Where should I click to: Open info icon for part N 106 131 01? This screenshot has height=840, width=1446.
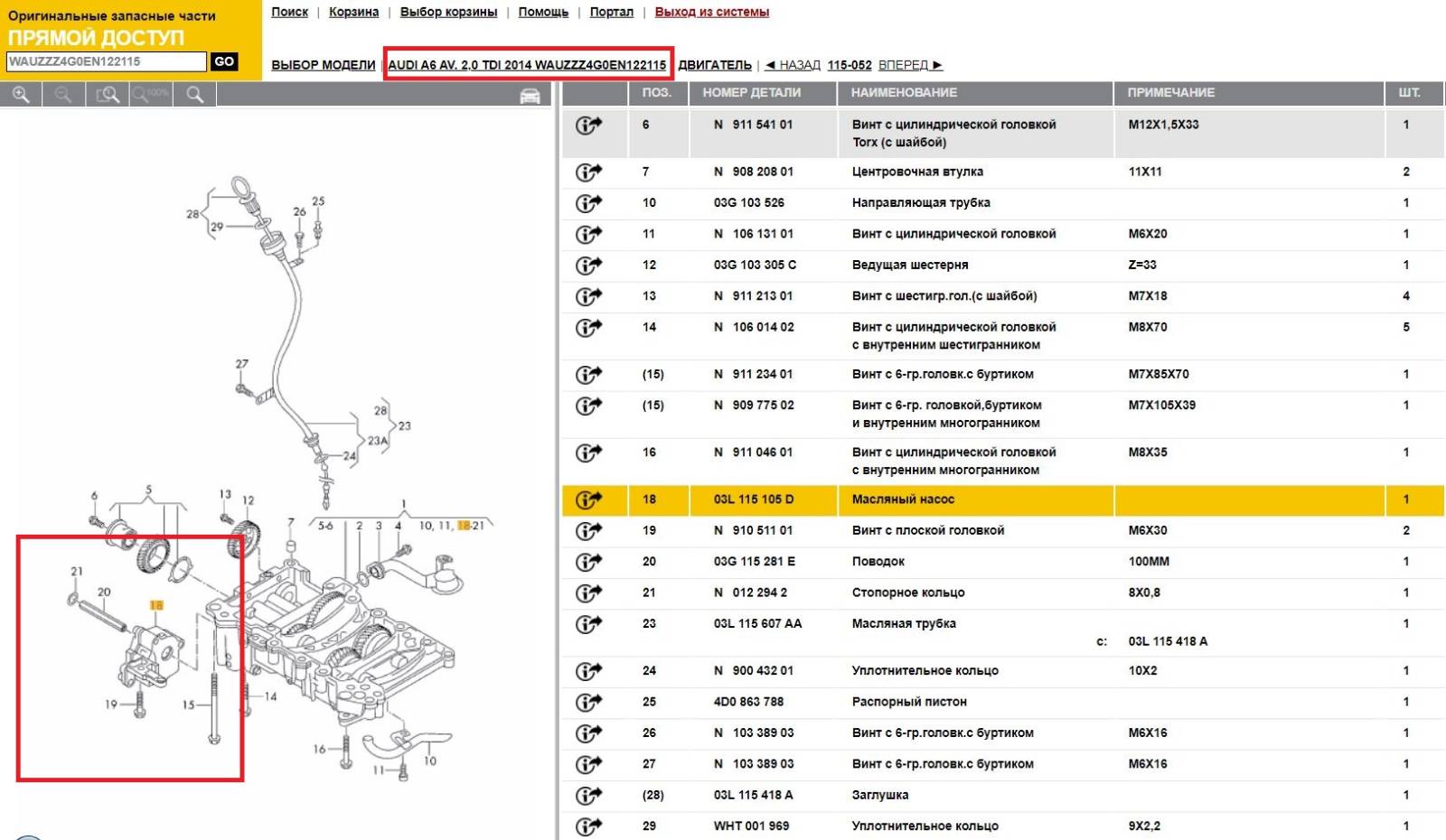[588, 234]
